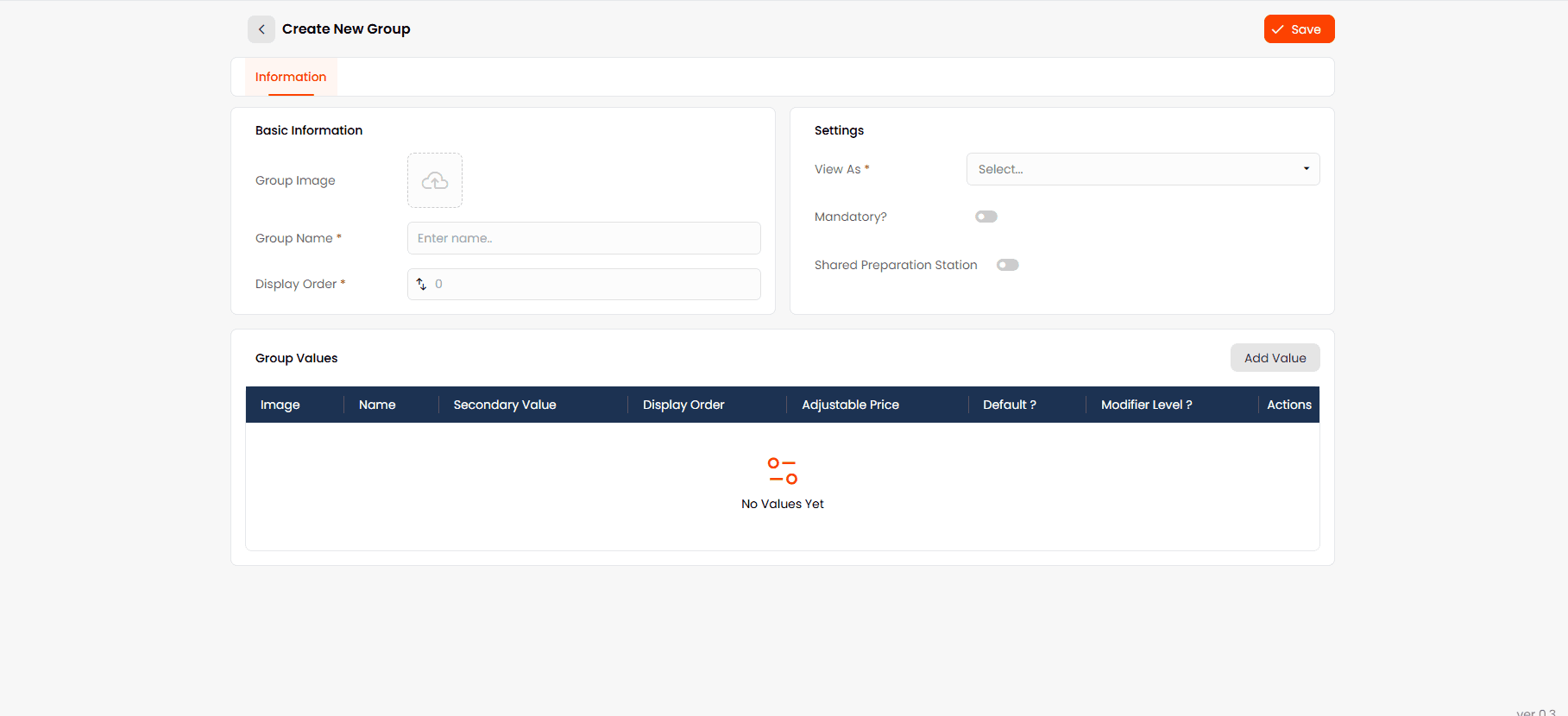Click the Image column header

click(x=280, y=405)
